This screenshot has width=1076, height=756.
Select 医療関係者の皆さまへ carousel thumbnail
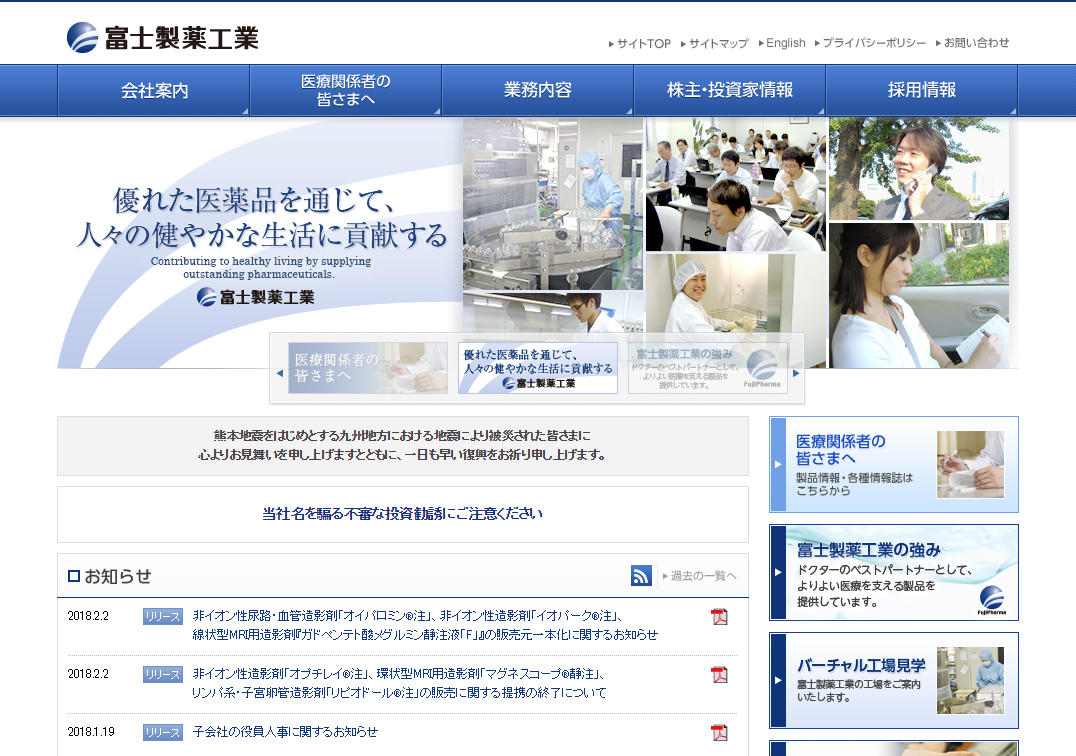[368, 368]
